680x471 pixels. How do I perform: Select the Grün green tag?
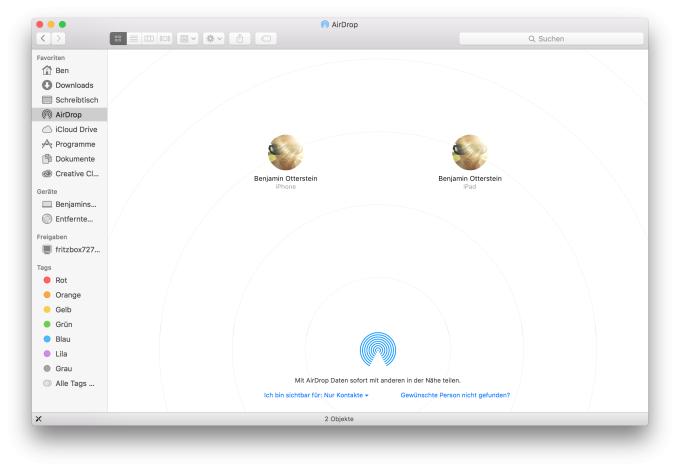(69, 324)
